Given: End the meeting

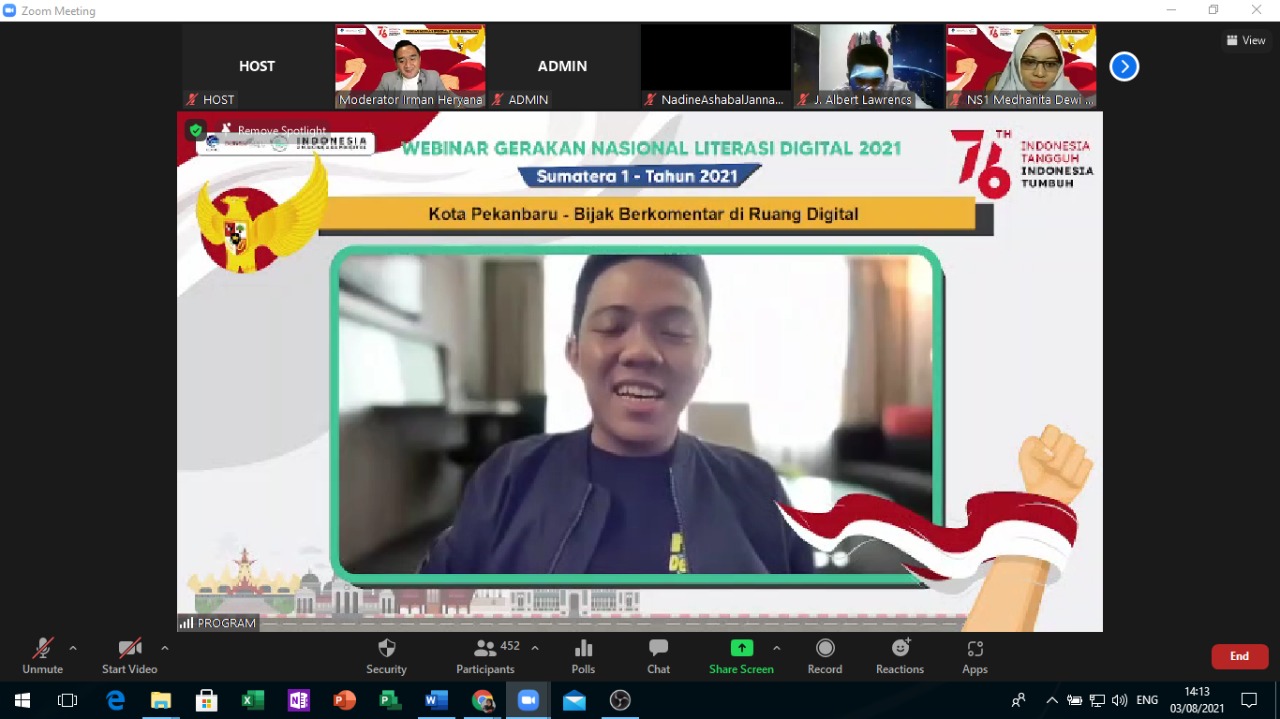Looking at the screenshot, I should click(1239, 655).
